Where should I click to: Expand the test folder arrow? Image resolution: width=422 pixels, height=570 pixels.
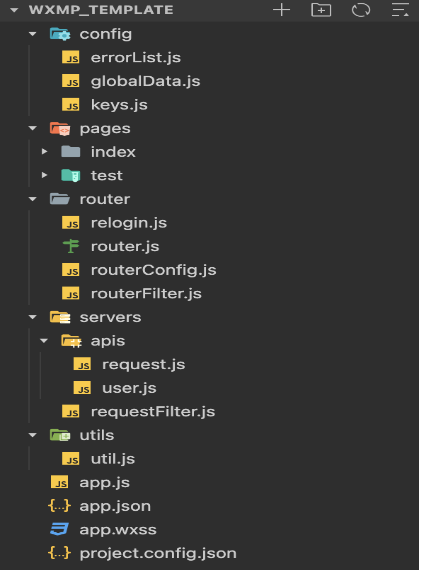coord(44,175)
